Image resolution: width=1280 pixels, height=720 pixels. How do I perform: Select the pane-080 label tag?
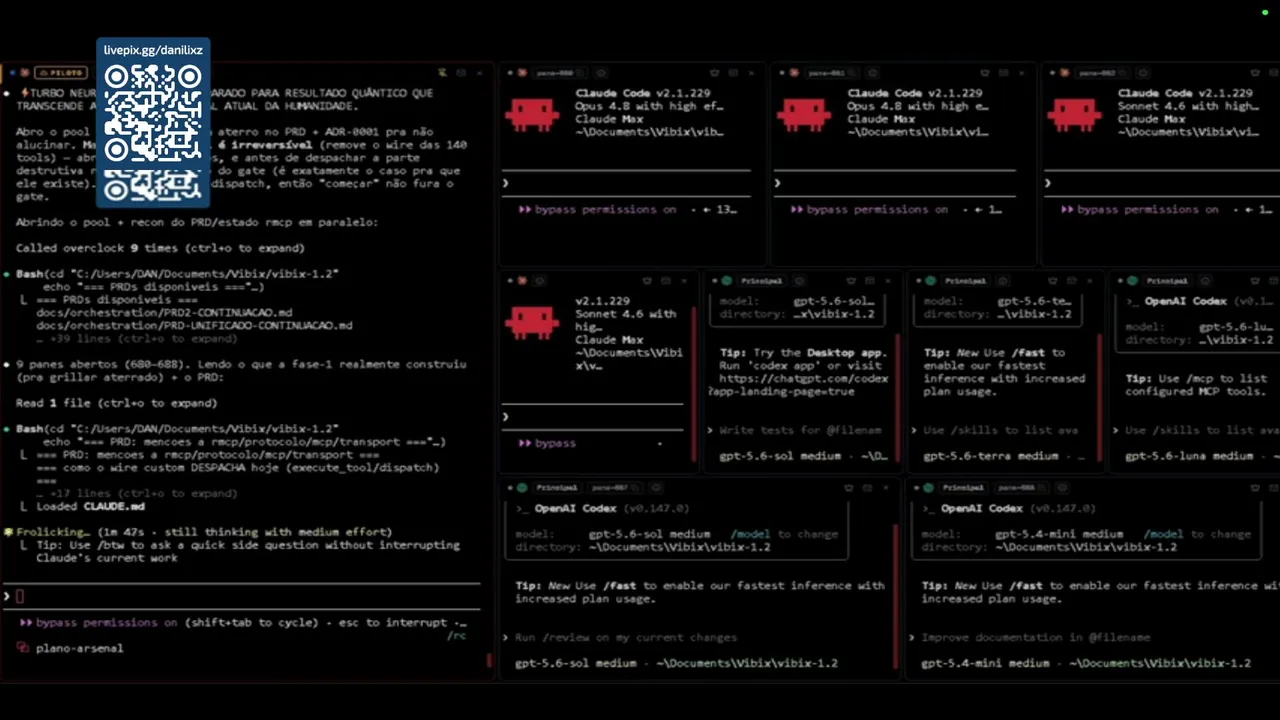pyautogui.click(x=560, y=73)
